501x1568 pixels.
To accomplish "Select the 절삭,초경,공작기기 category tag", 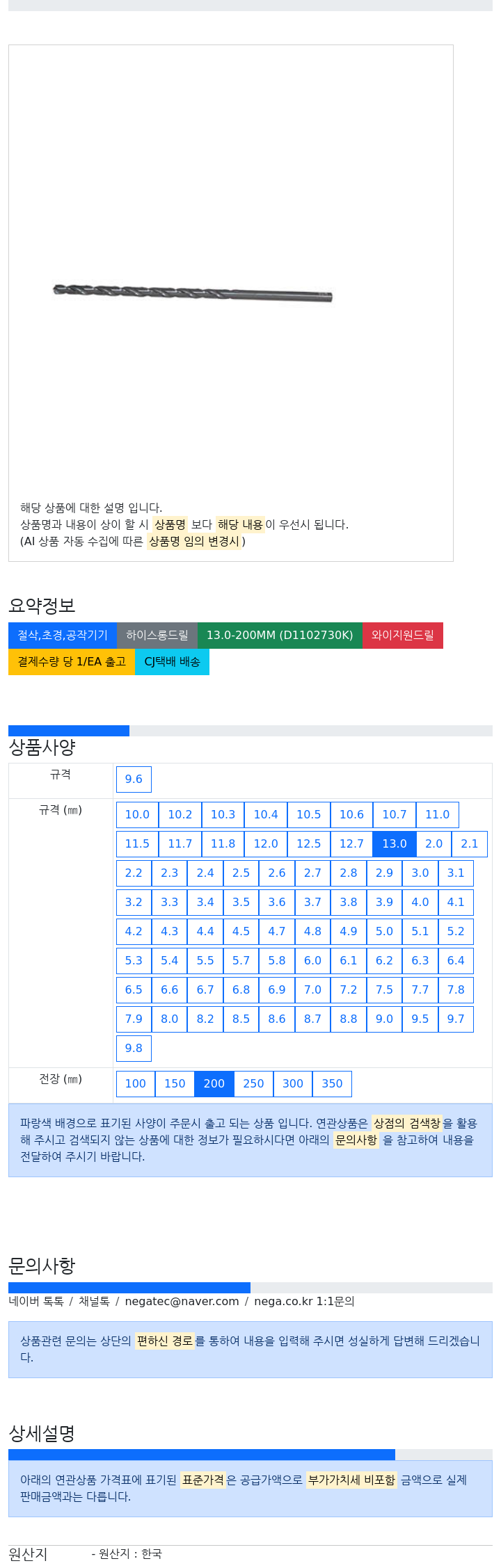I will point(63,636).
